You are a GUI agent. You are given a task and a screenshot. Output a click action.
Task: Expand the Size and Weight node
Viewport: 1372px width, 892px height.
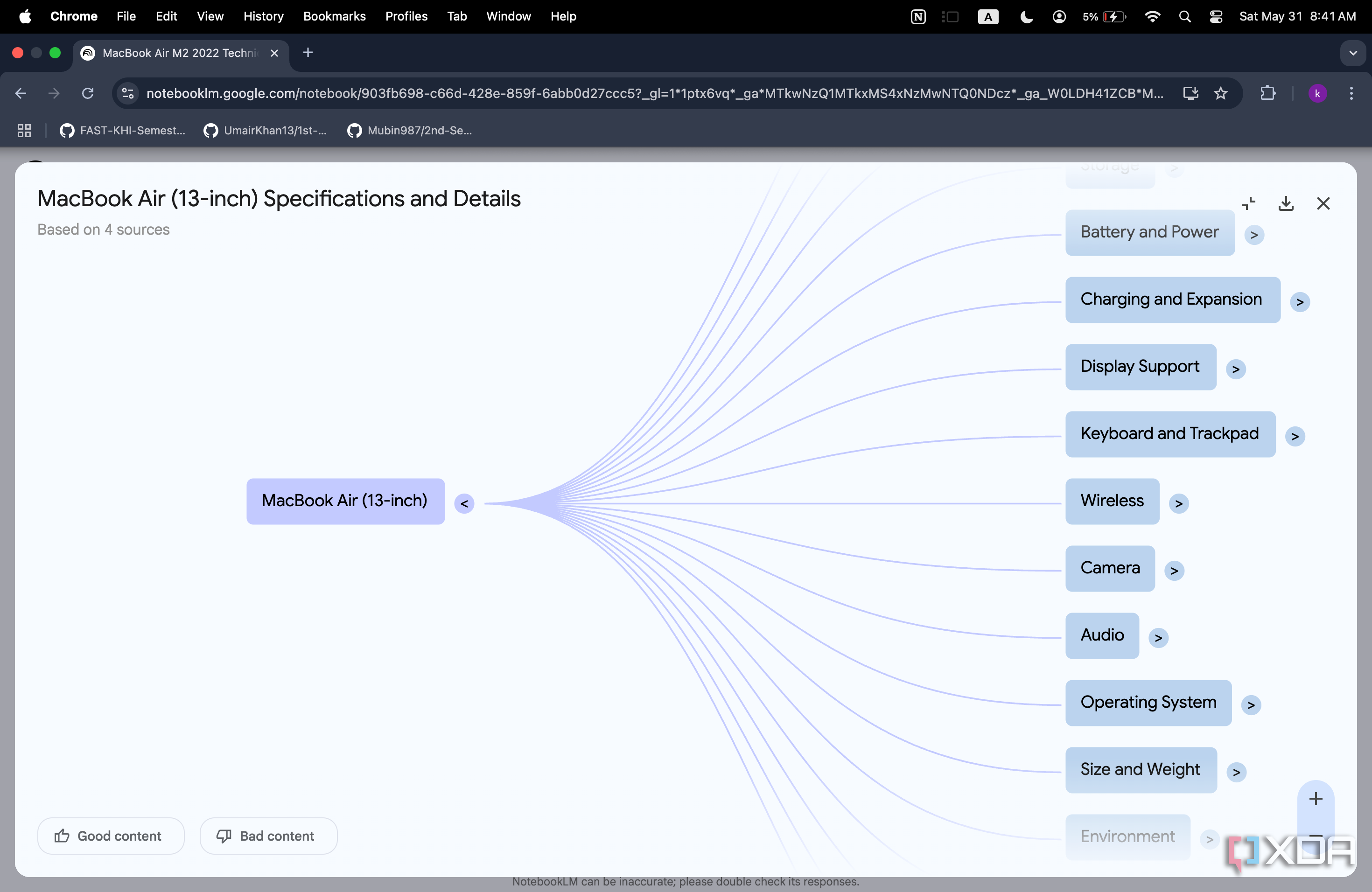[x=1236, y=772]
